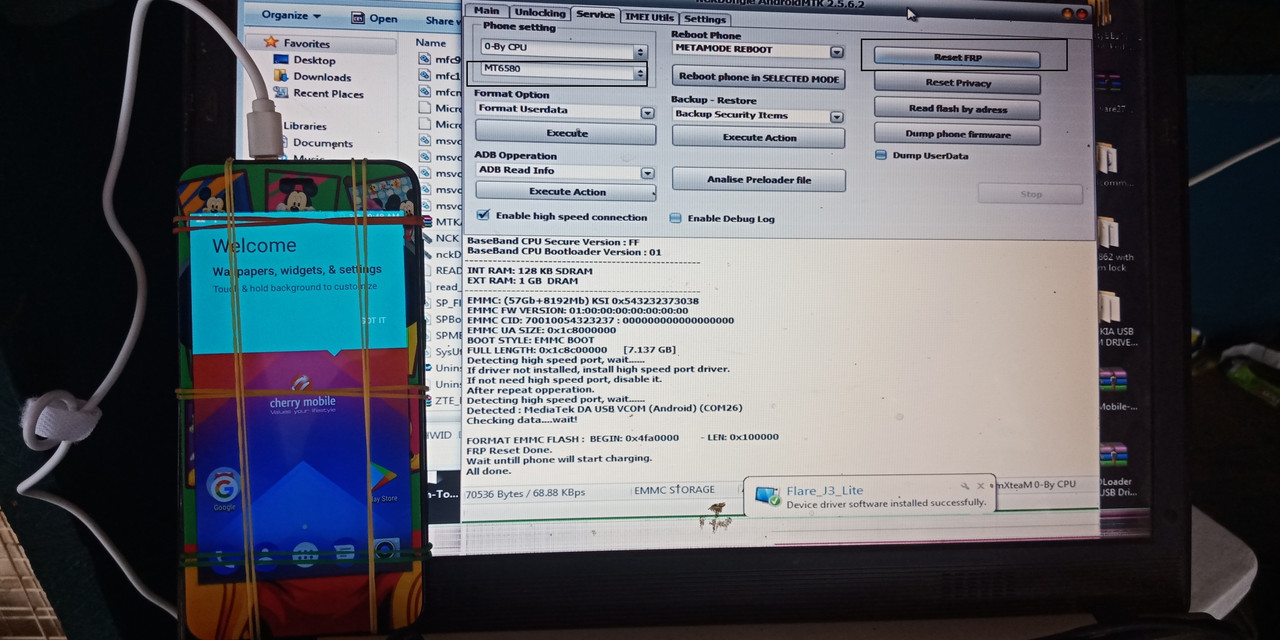Open the IMEI Utils tab
This screenshot has height=640, width=1280.
click(x=650, y=17)
